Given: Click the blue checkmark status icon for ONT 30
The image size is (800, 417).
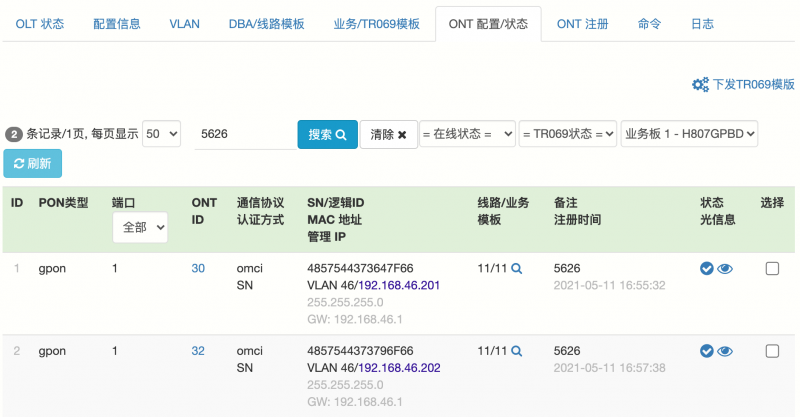Looking at the screenshot, I should [x=707, y=268].
